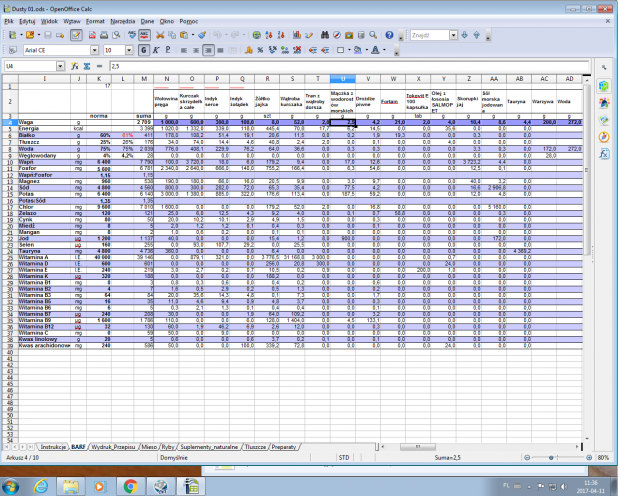Open Navigator compass icon
Viewport: 620px width, 496px height.
point(337,35)
